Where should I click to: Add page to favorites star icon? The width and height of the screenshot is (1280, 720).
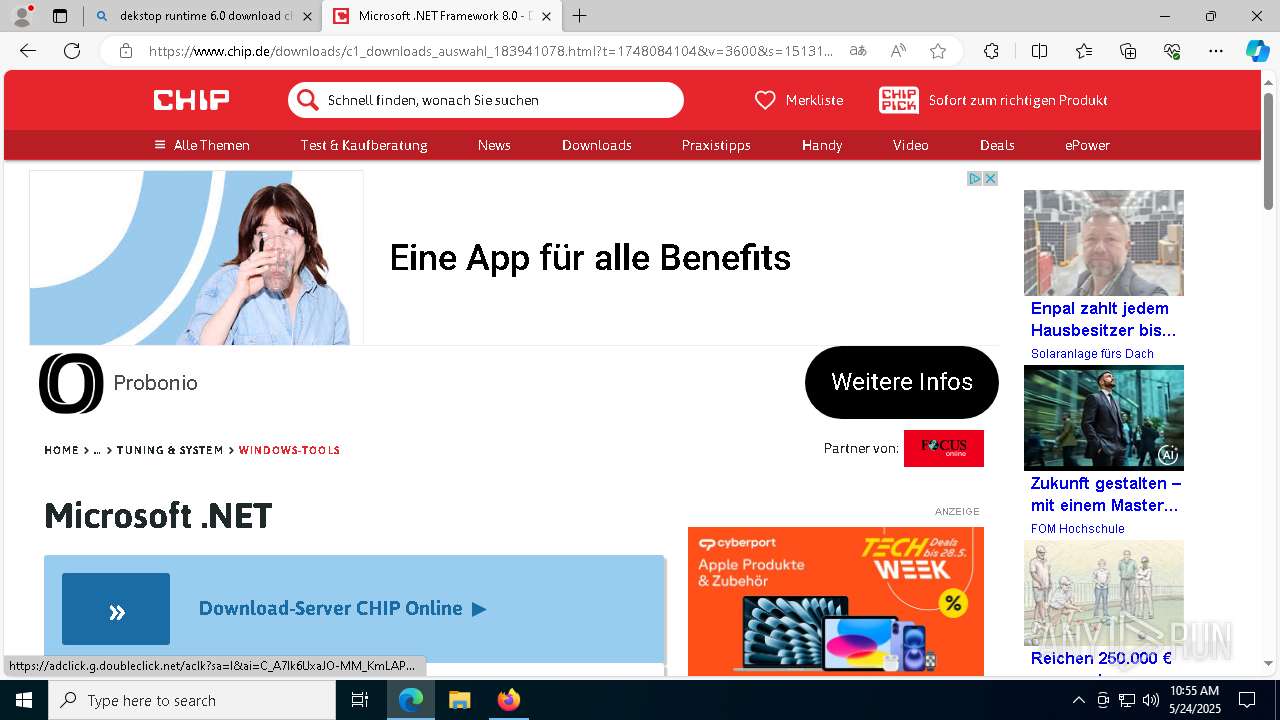pyautogui.click(x=938, y=51)
